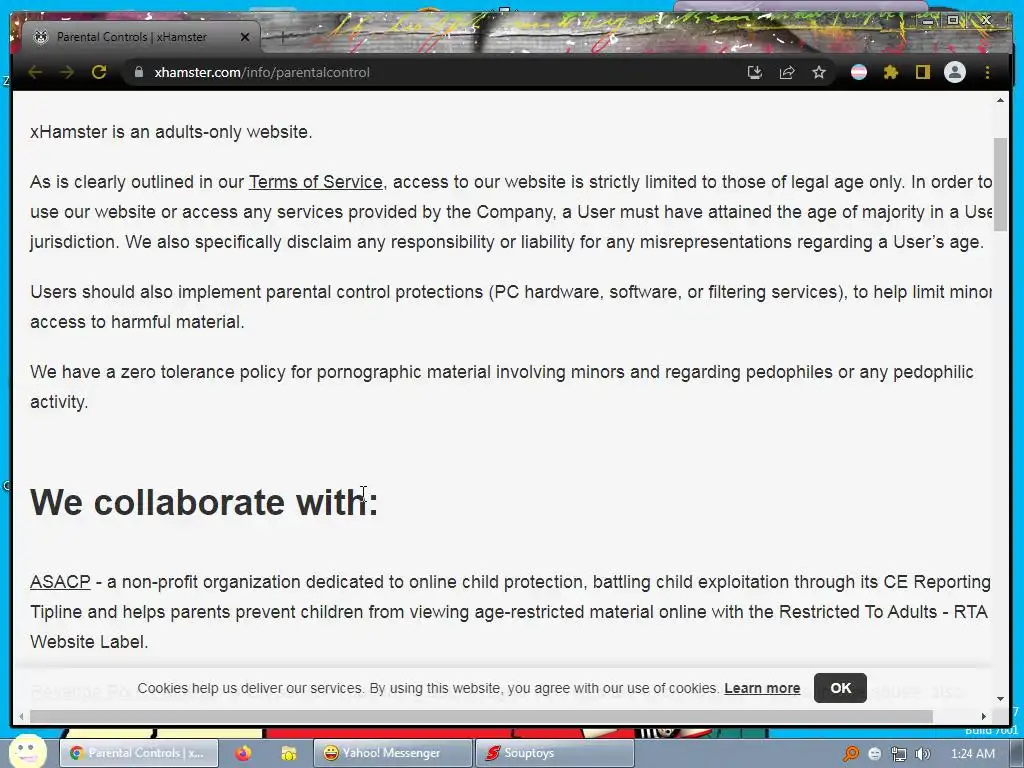Open a new tab with the plus button

coord(283,37)
